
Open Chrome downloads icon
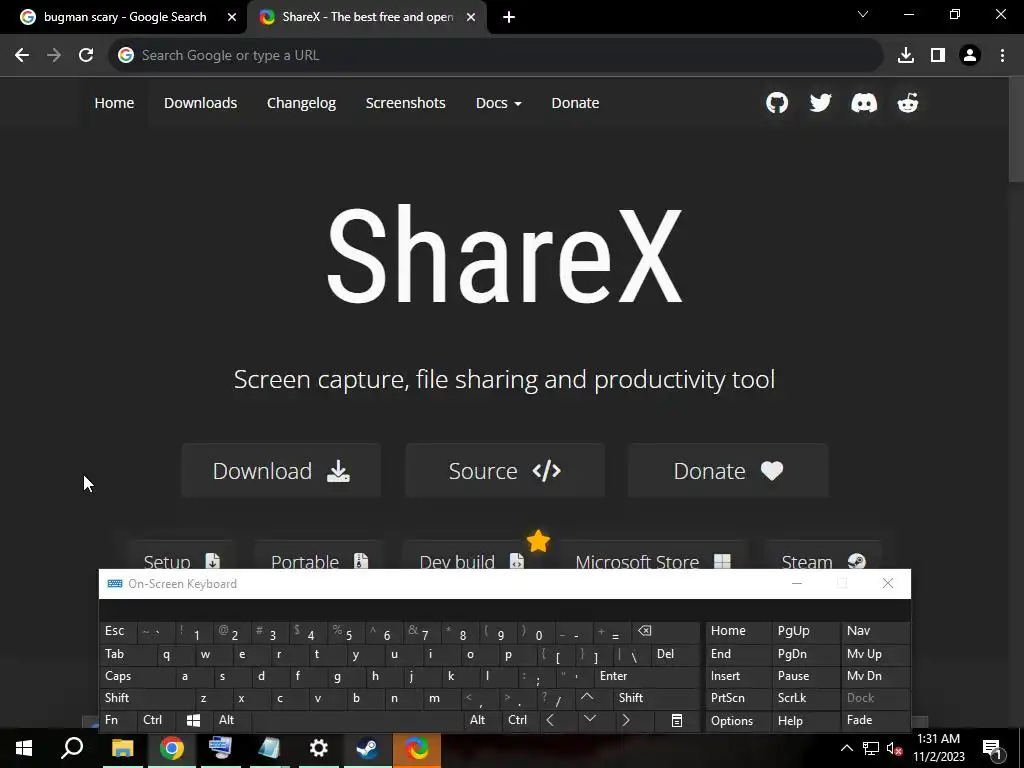point(906,55)
